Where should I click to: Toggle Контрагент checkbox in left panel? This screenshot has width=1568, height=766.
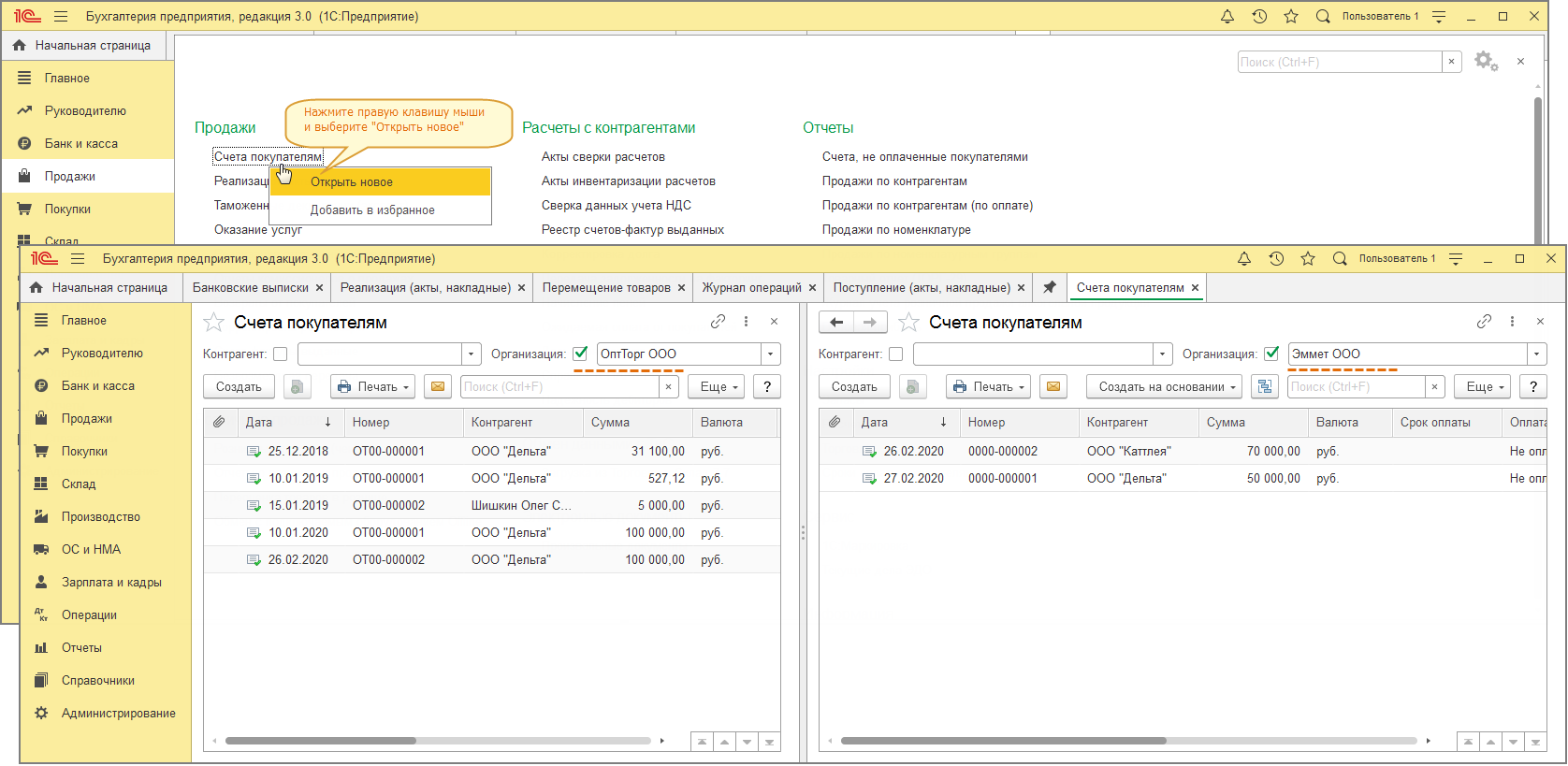(280, 354)
